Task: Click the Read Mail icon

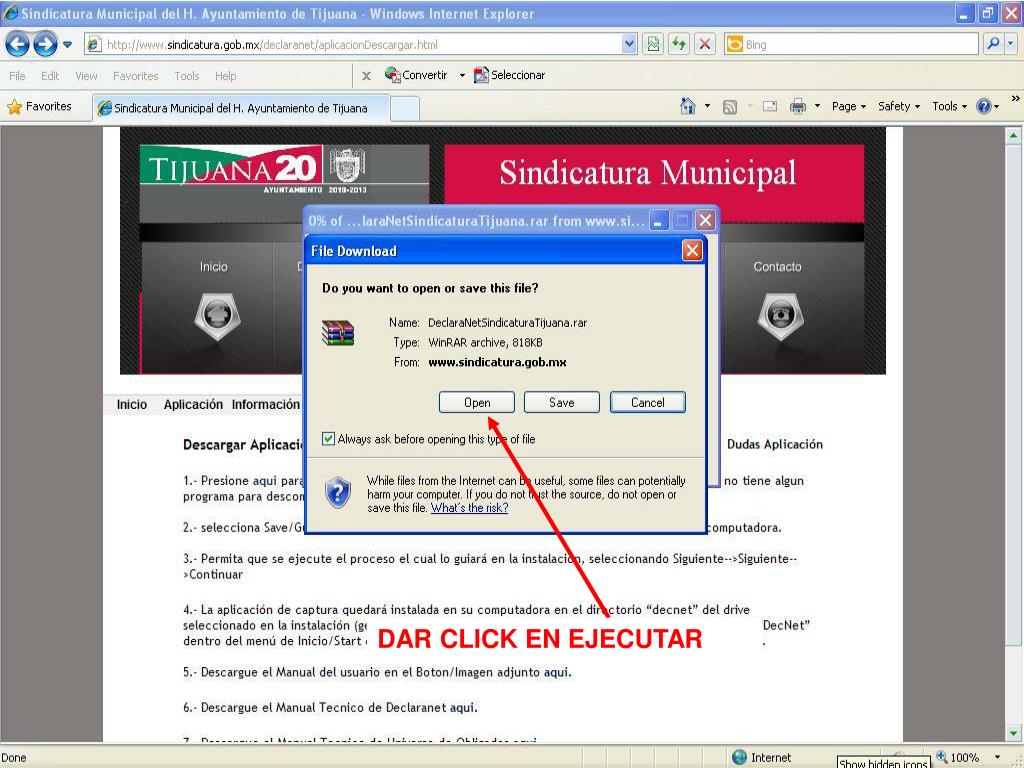Action: [770, 106]
